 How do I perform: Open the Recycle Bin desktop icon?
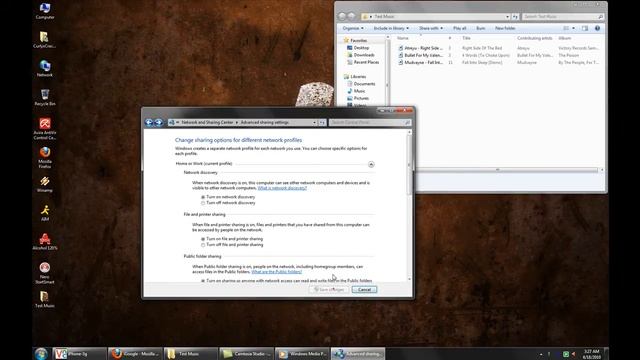45,98
